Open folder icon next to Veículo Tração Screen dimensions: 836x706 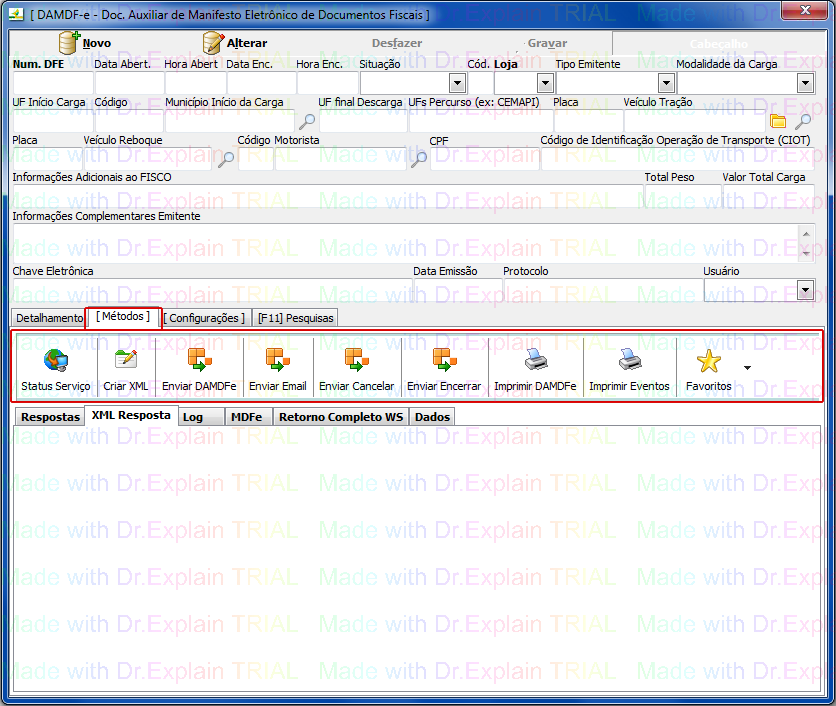[778, 122]
